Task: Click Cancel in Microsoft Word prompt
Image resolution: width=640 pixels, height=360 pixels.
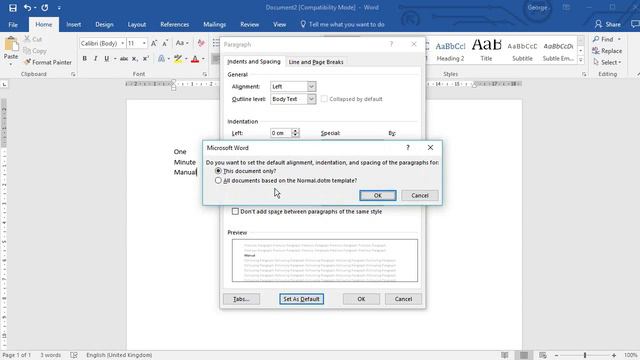Action: (x=420, y=196)
